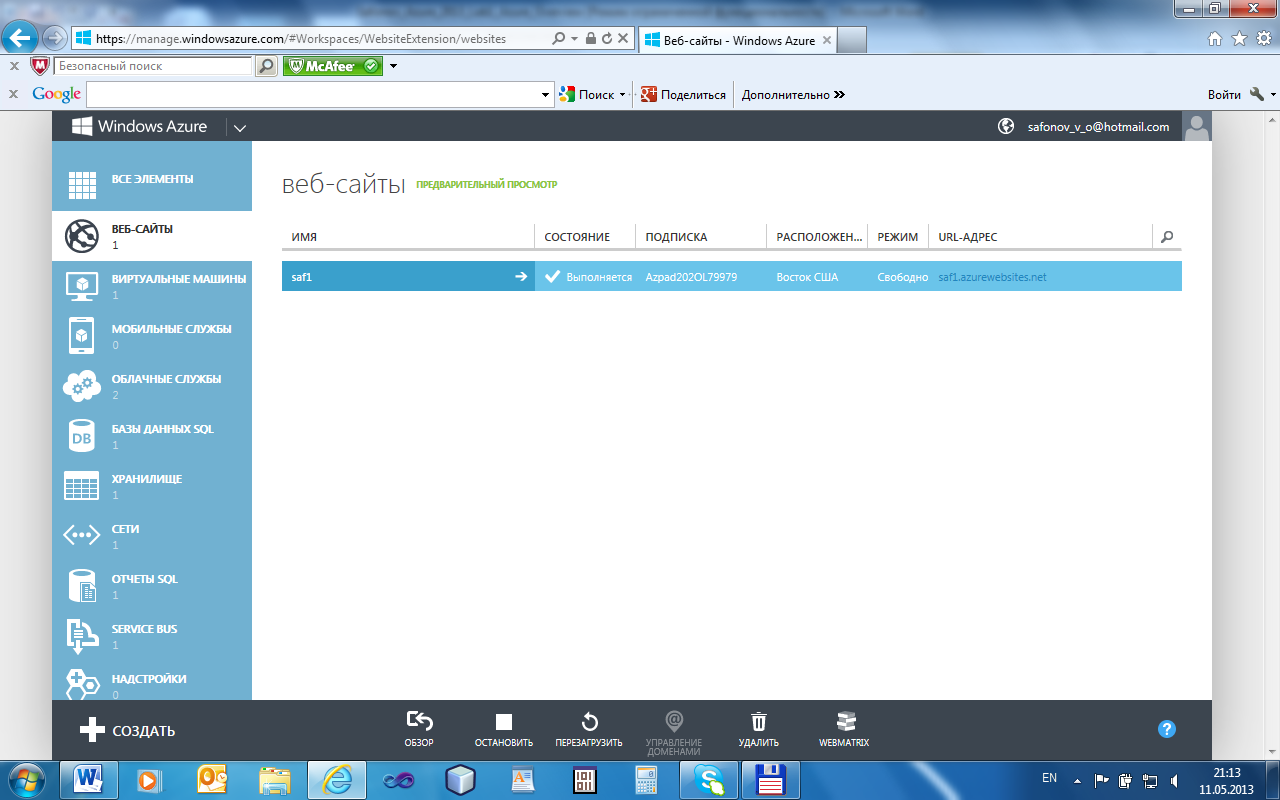The width and height of the screenshot is (1280, 800).
Task: Click the Обзор (Browse) command icon
Action: coord(419,721)
